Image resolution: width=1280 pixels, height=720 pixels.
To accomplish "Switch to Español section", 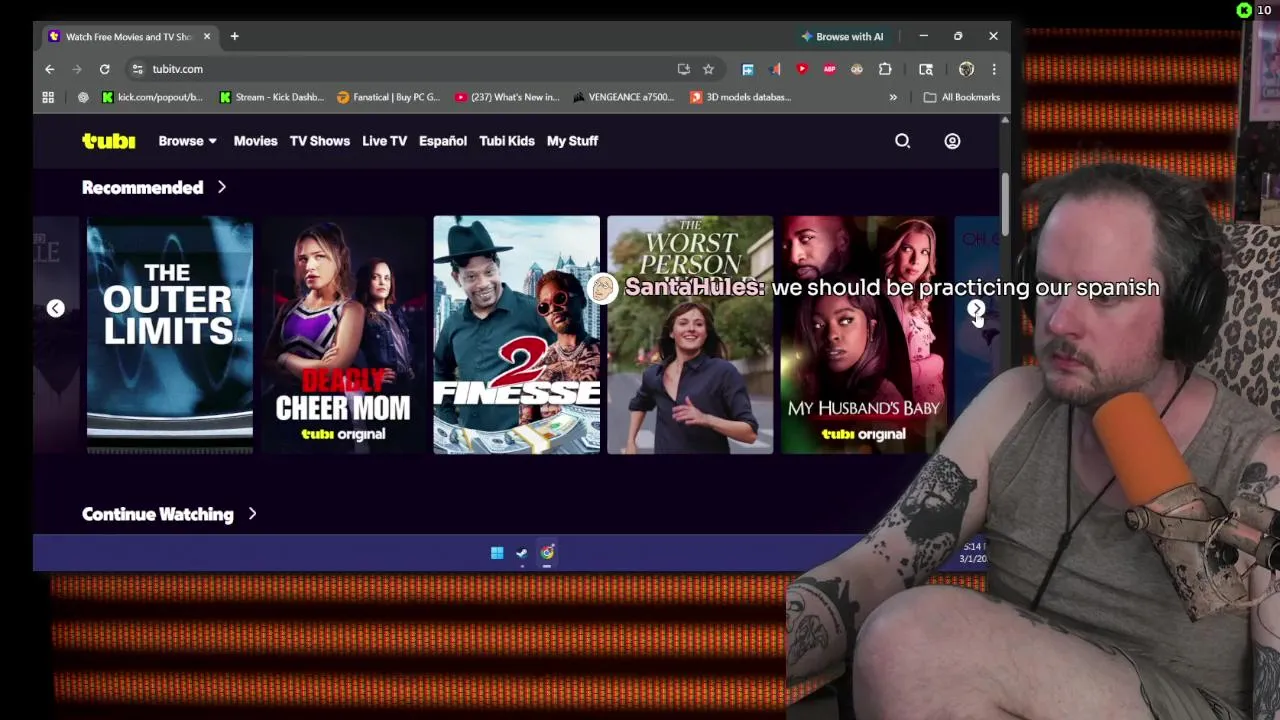I will 443,141.
